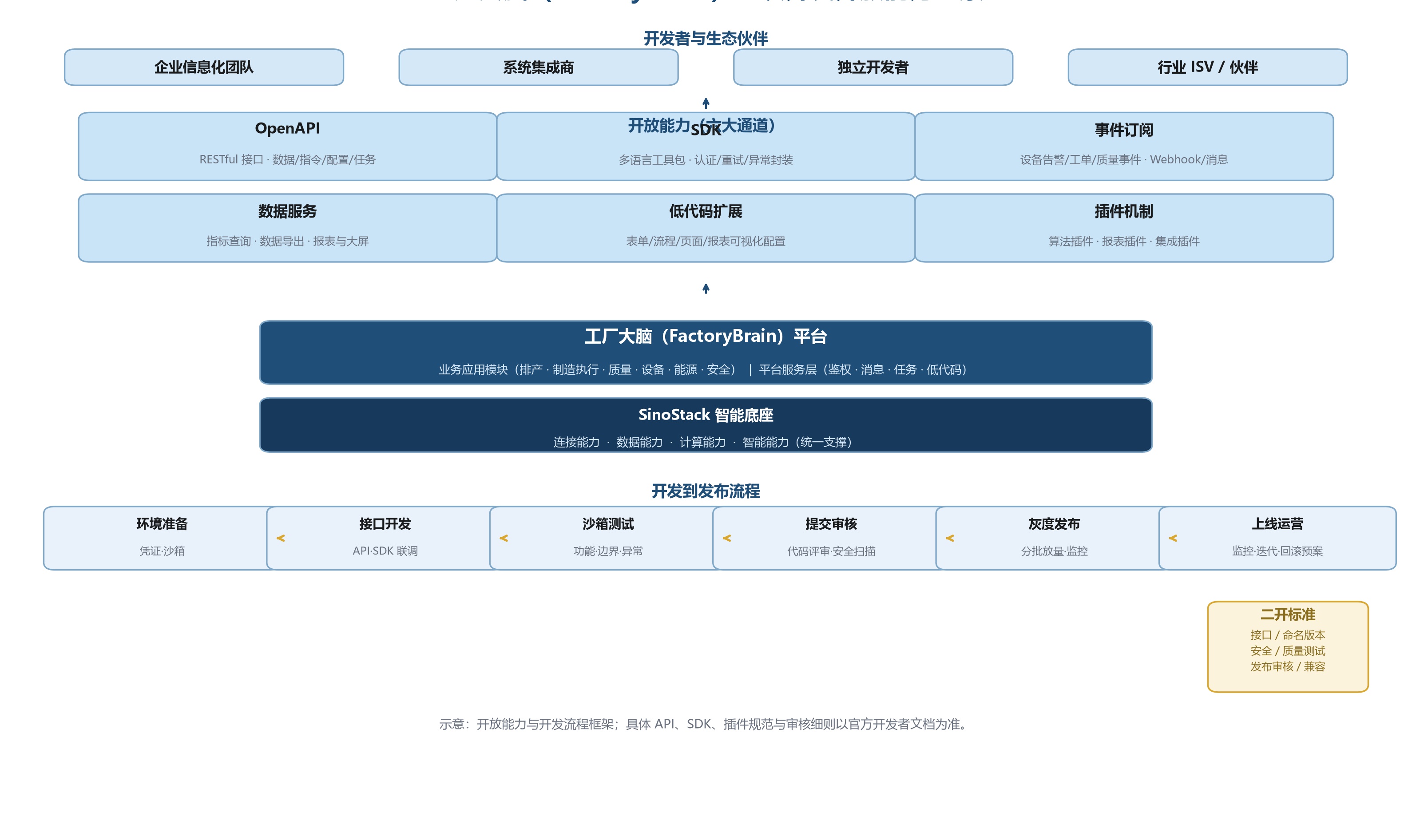The height and width of the screenshot is (840, 1412).
Task: Click 表单/流程/页面/报表可视化配置 text
Action: 706,241
